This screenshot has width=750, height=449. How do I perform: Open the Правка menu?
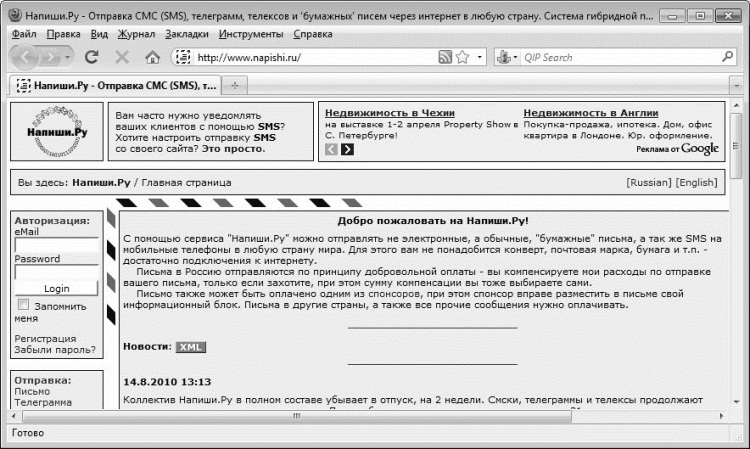(x=64, y=34)
